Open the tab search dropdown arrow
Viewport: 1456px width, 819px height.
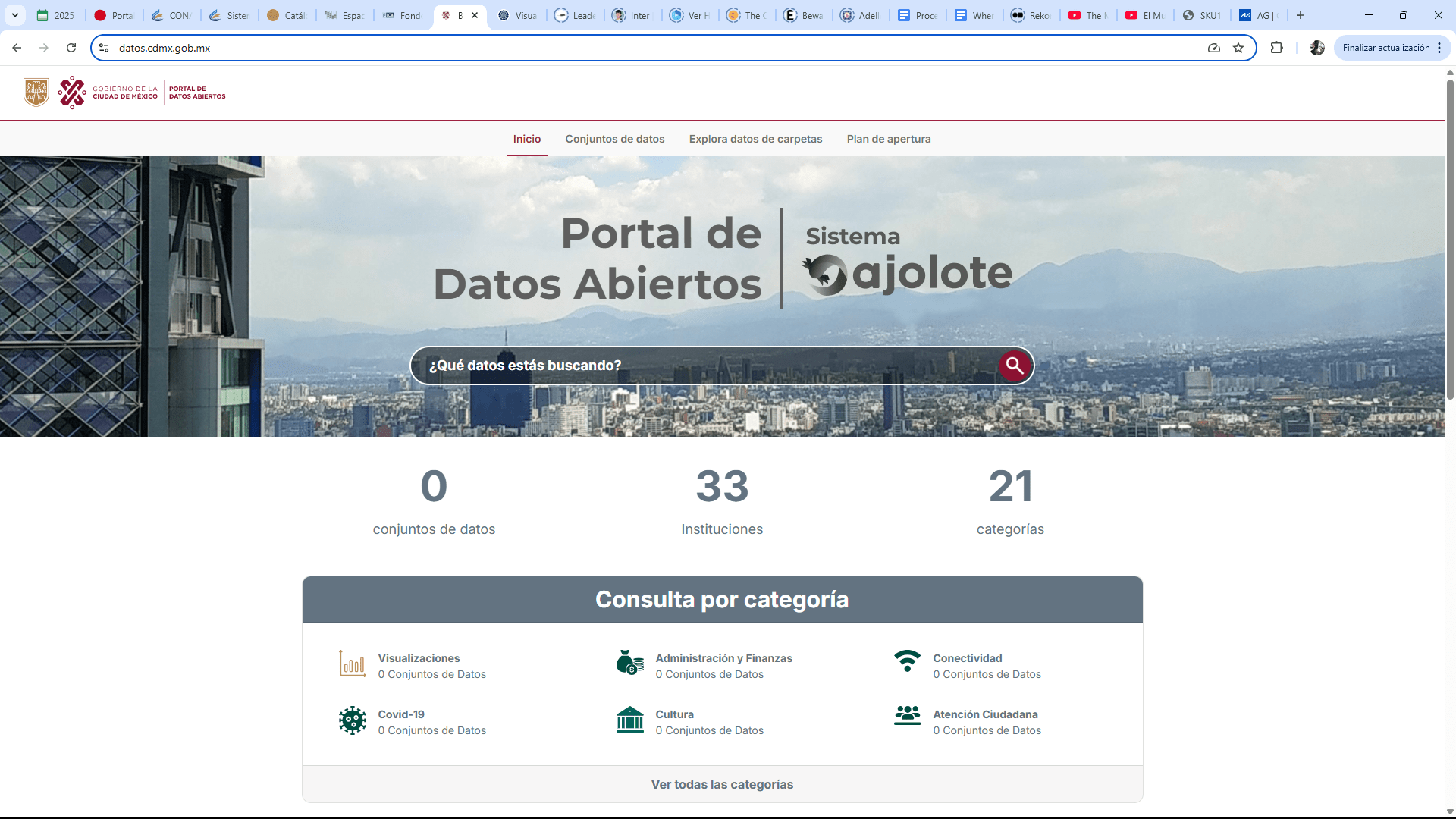click(14, 15)
